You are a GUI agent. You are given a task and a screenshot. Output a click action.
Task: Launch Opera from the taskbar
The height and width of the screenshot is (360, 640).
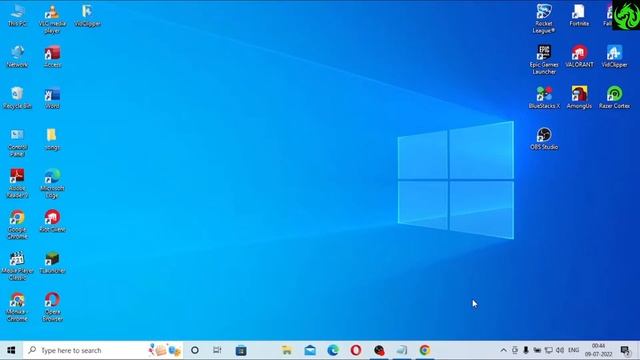356,350
